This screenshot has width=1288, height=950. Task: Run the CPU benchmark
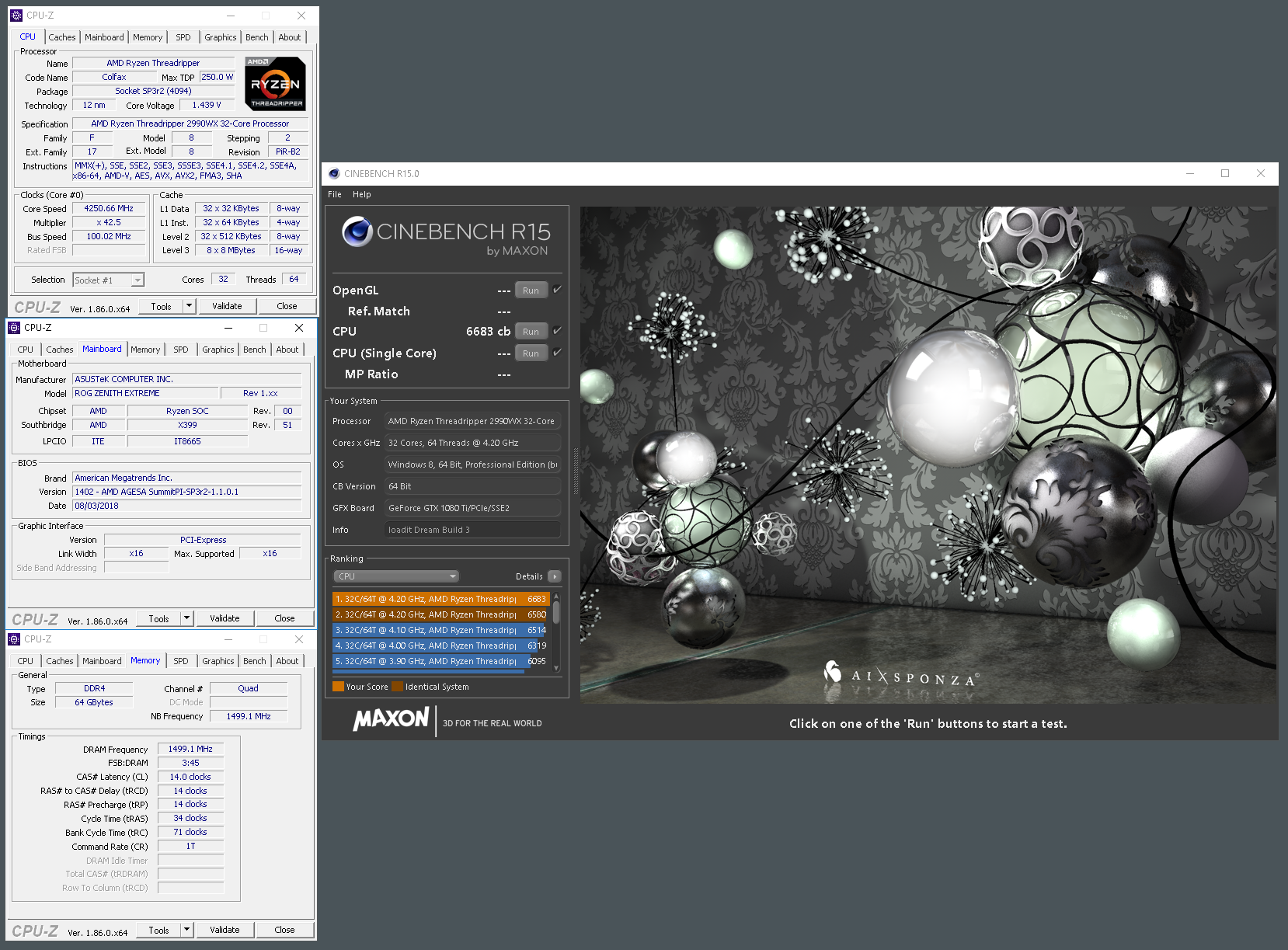coord(531,332)
